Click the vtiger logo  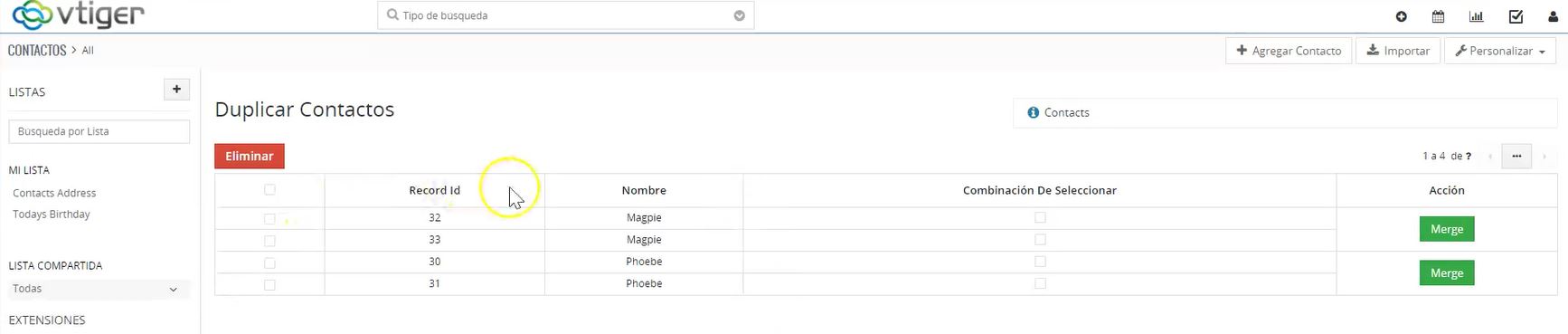click(79, 14)
